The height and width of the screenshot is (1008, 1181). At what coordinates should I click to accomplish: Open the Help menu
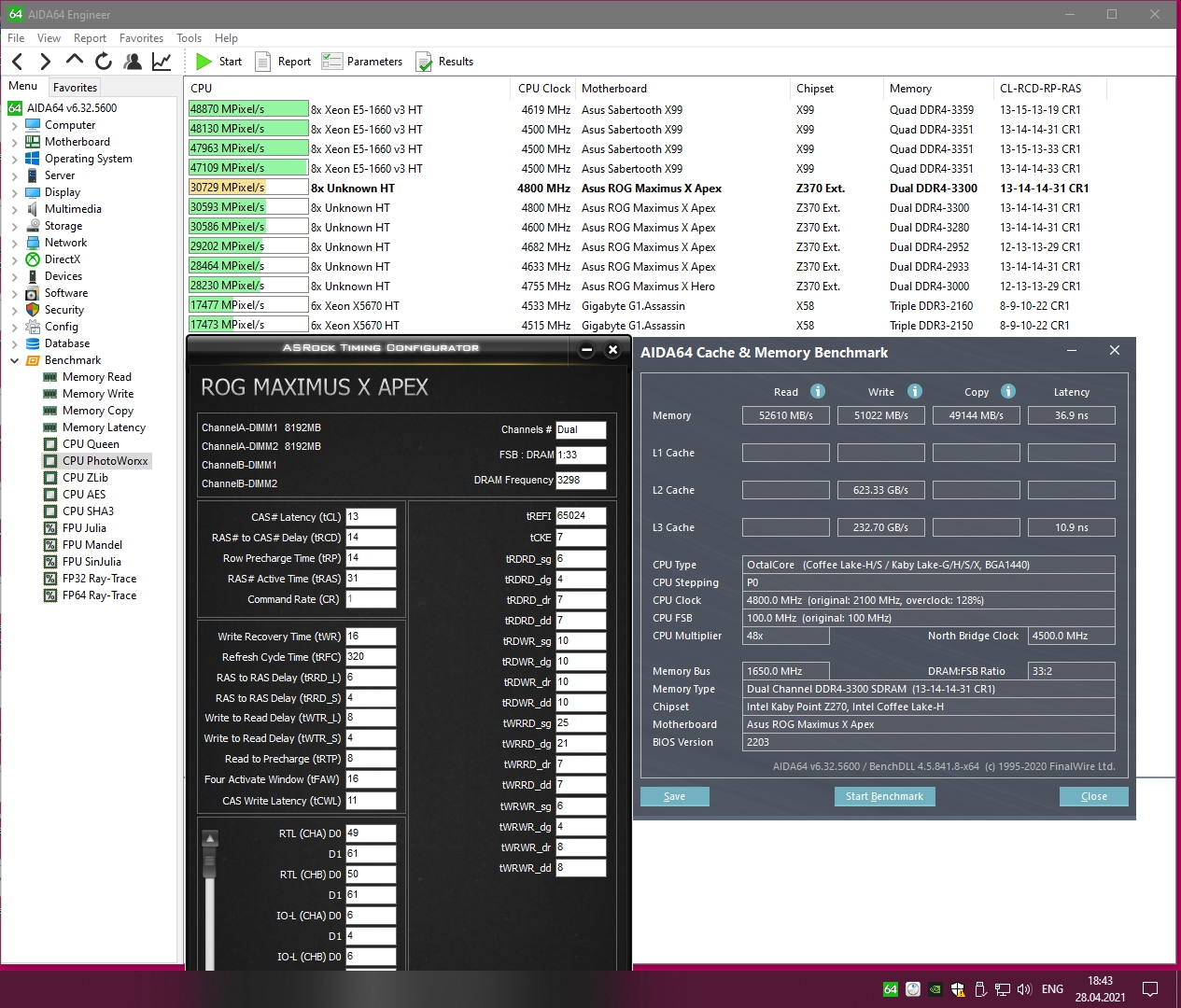[x=226, y=38]
